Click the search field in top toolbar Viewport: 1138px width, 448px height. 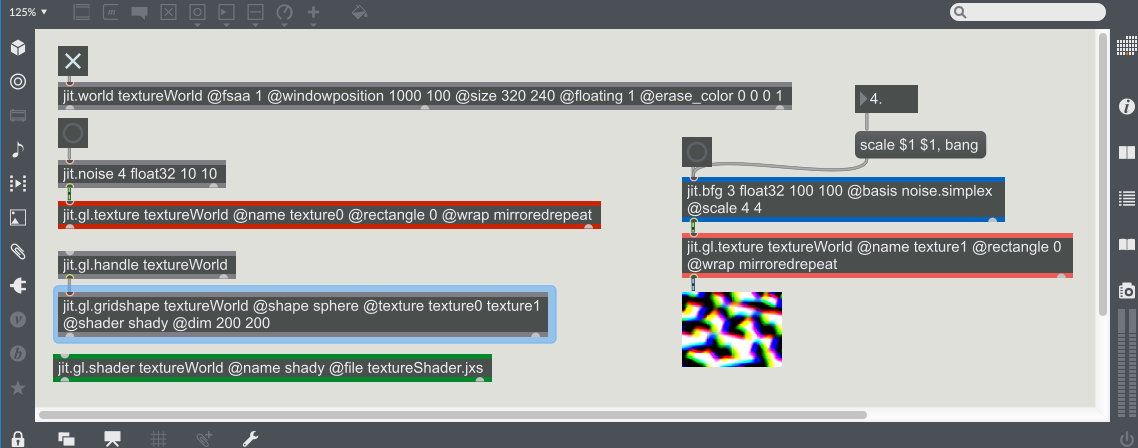pos(1028,12)
